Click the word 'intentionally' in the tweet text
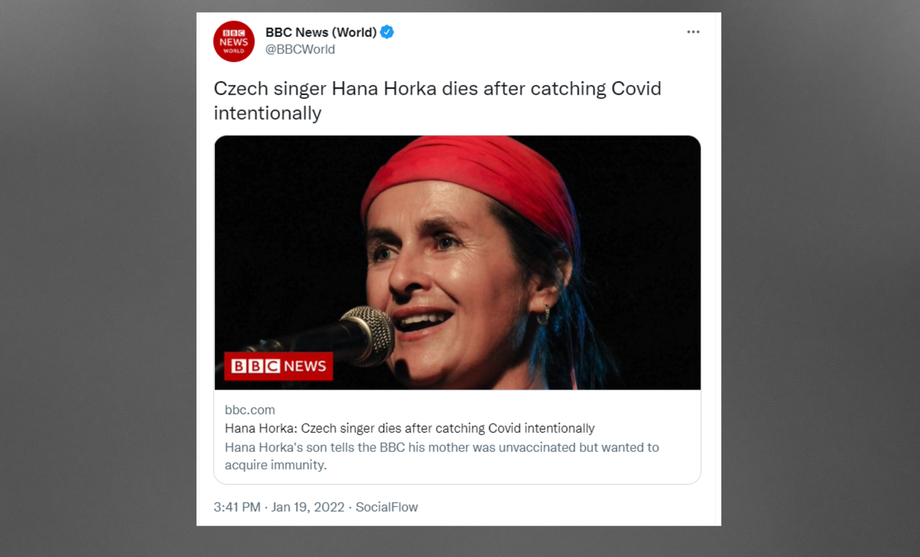The image size is (920, 557). click(268, 113)
